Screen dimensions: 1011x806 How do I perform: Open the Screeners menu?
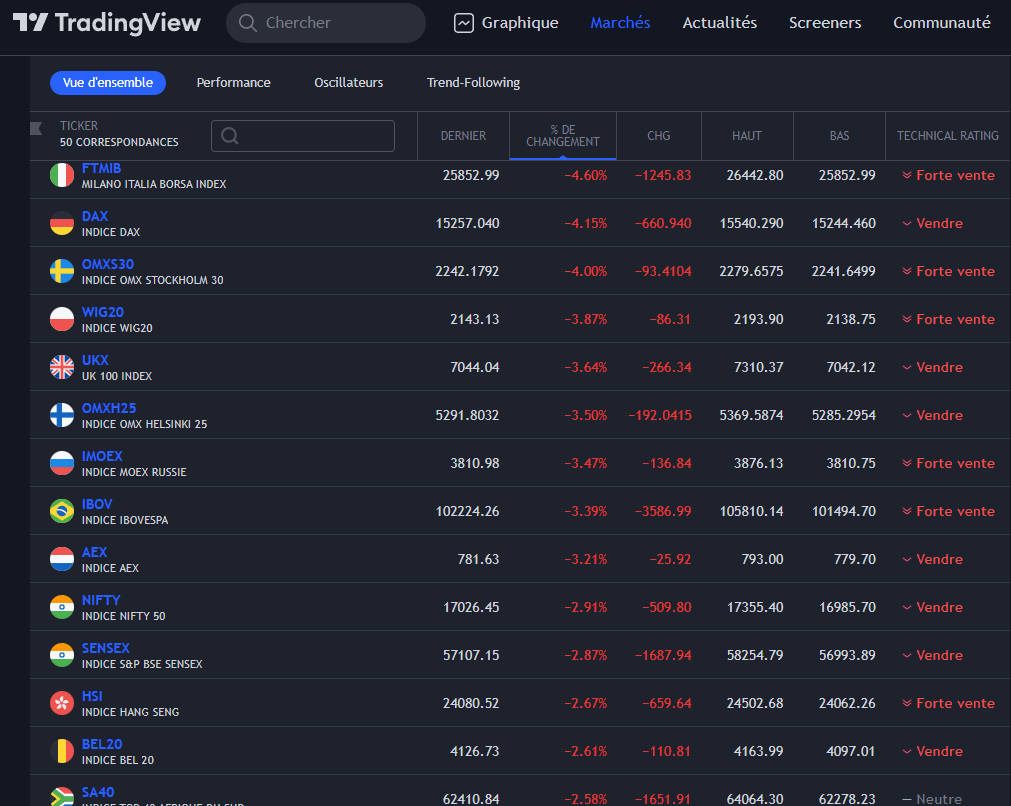[825, 23]
